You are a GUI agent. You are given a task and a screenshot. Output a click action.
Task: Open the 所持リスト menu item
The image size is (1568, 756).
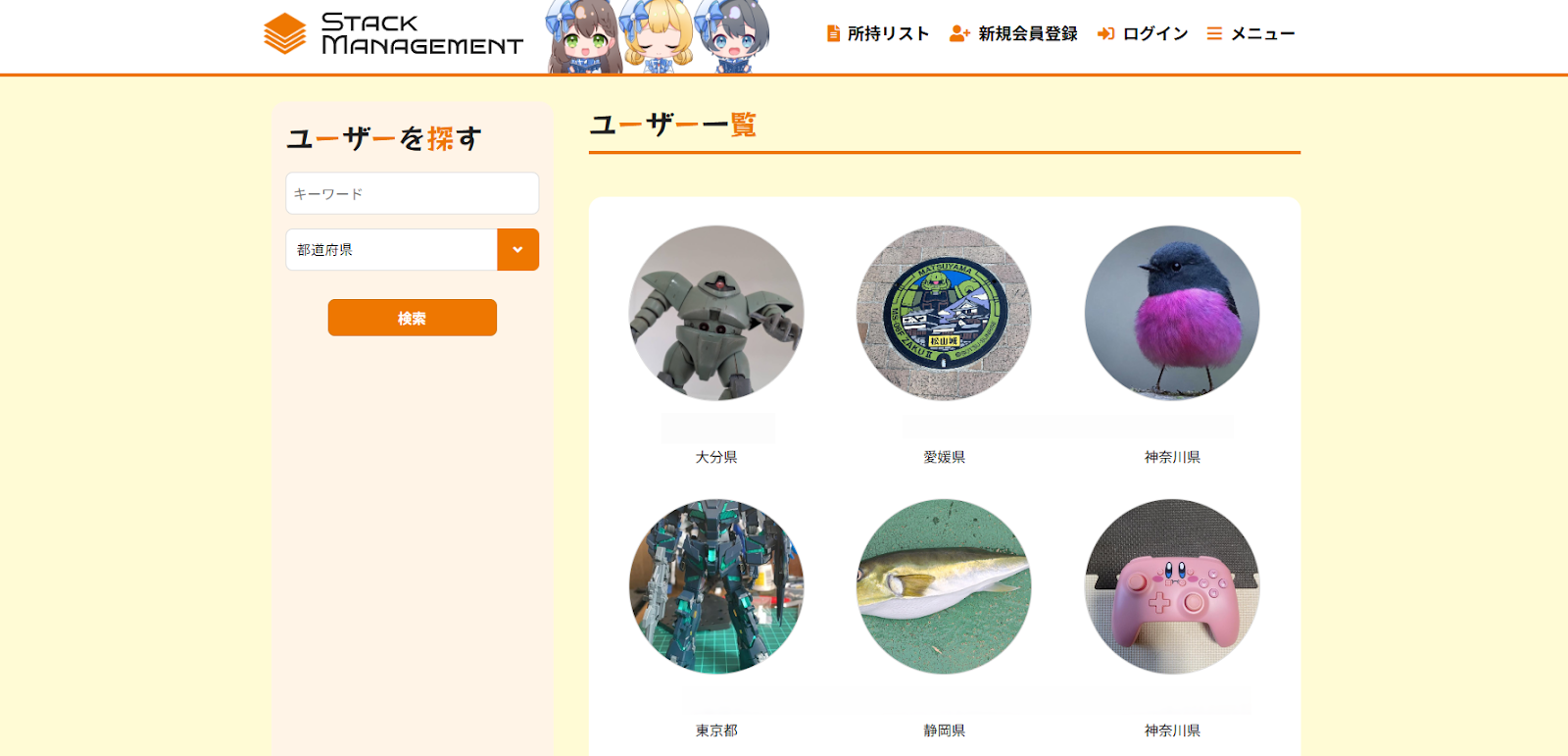[878, 33]
